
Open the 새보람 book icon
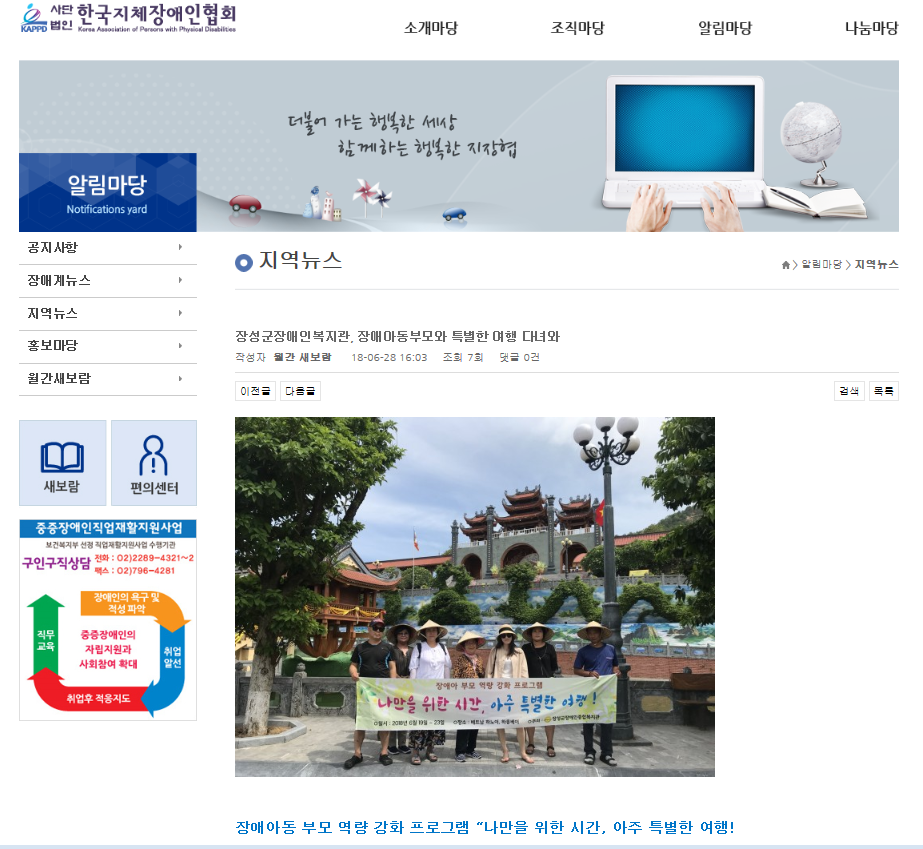coord(62,462)
